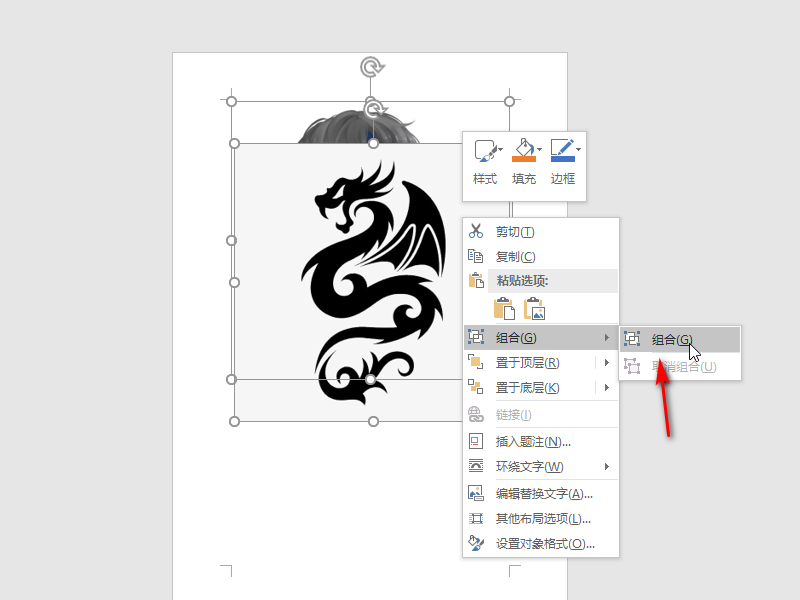Open 其他布局选项(L)... entry
Image resolution: width=800 pixels, height=600 pixels.
pyautogui.click(x=541, y=518)
